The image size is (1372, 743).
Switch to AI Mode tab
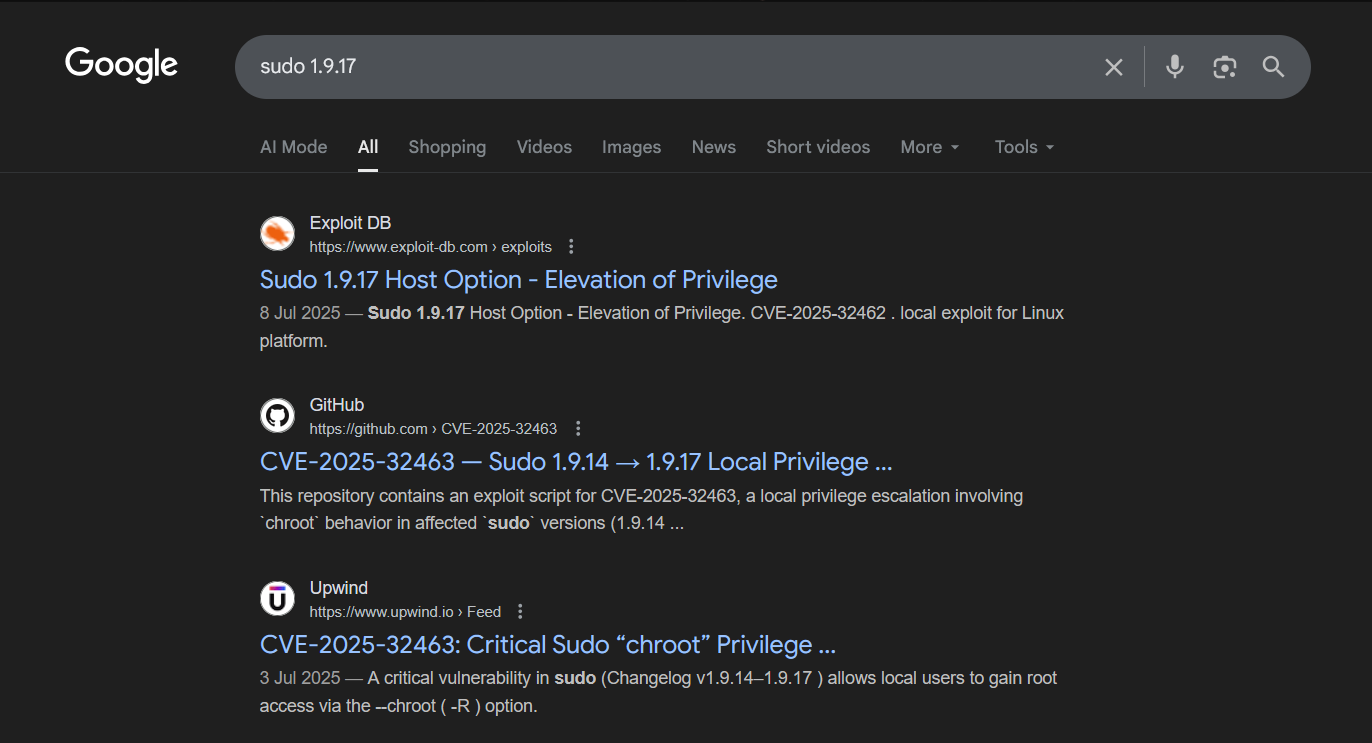pyautogui.click(x=293, y=147)
